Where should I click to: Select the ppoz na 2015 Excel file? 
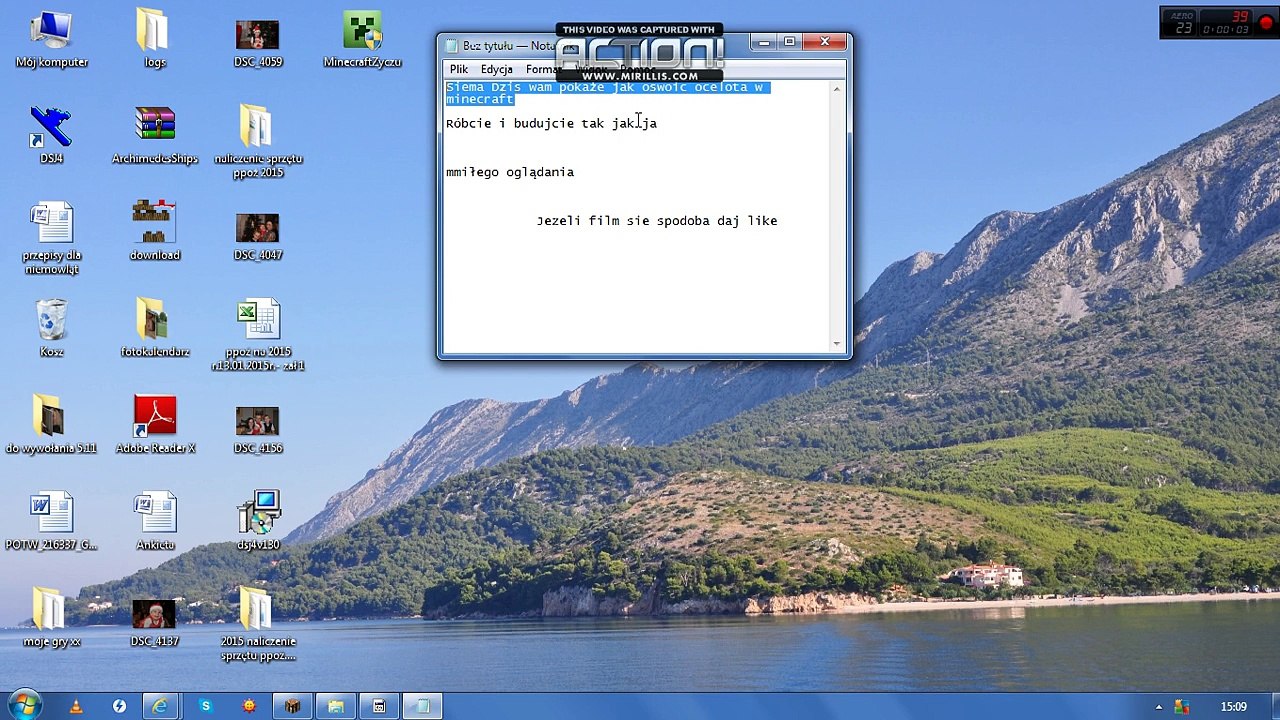pos(257,336)
